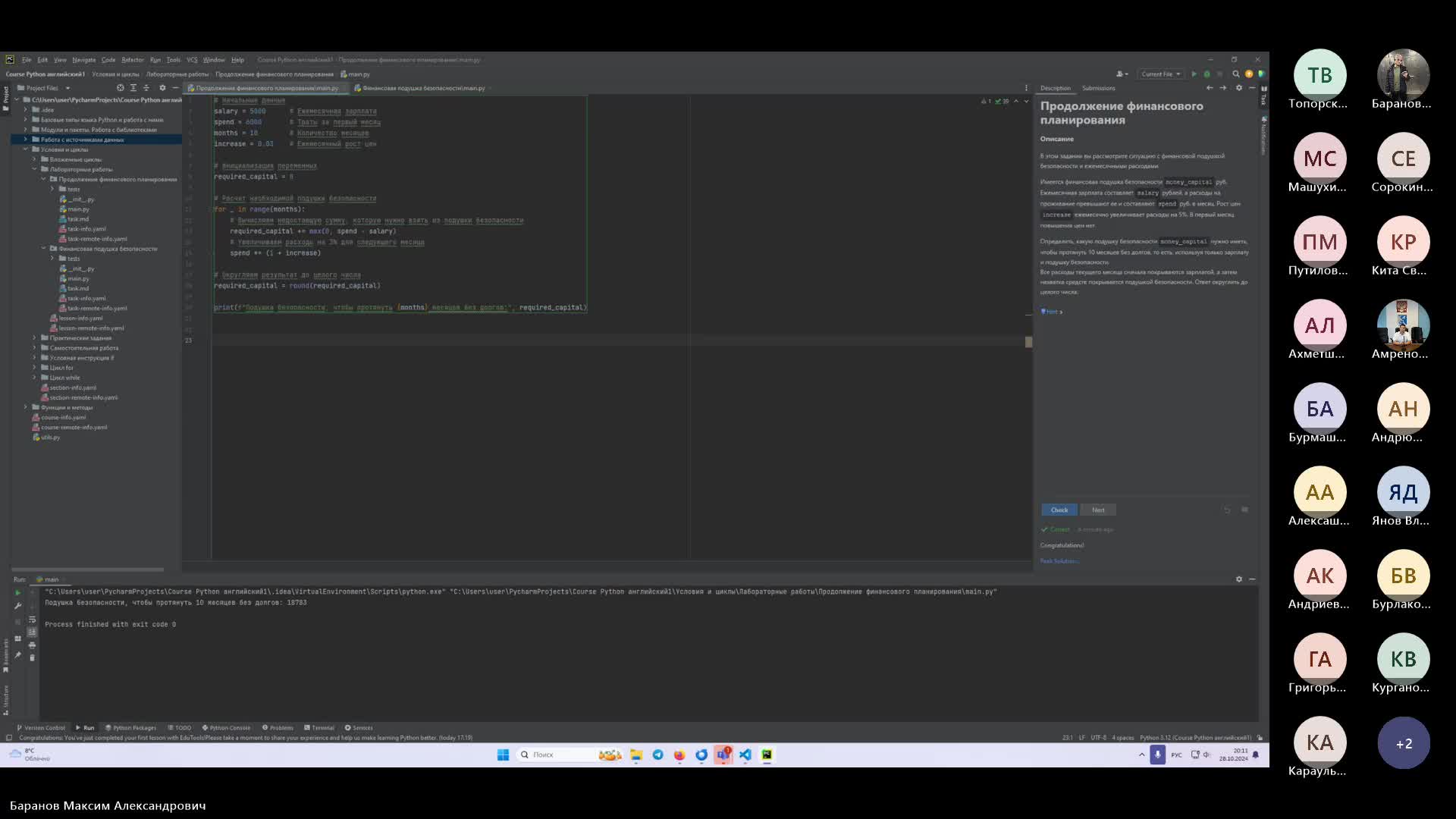Click the reset task icon beside Next
Screen dimensions: 1456x819
[1227, 510]
